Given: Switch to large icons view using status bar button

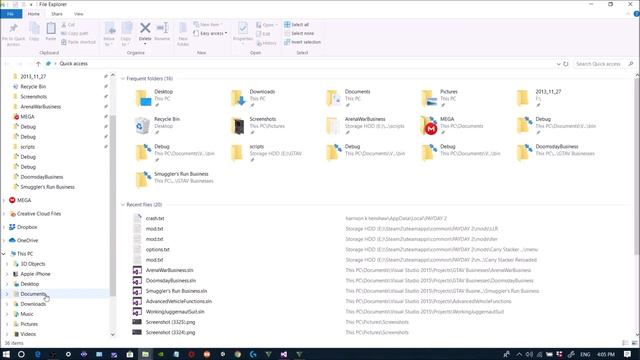Looking at the screenshot, I should pyautogui.click(x=634, y=343).
